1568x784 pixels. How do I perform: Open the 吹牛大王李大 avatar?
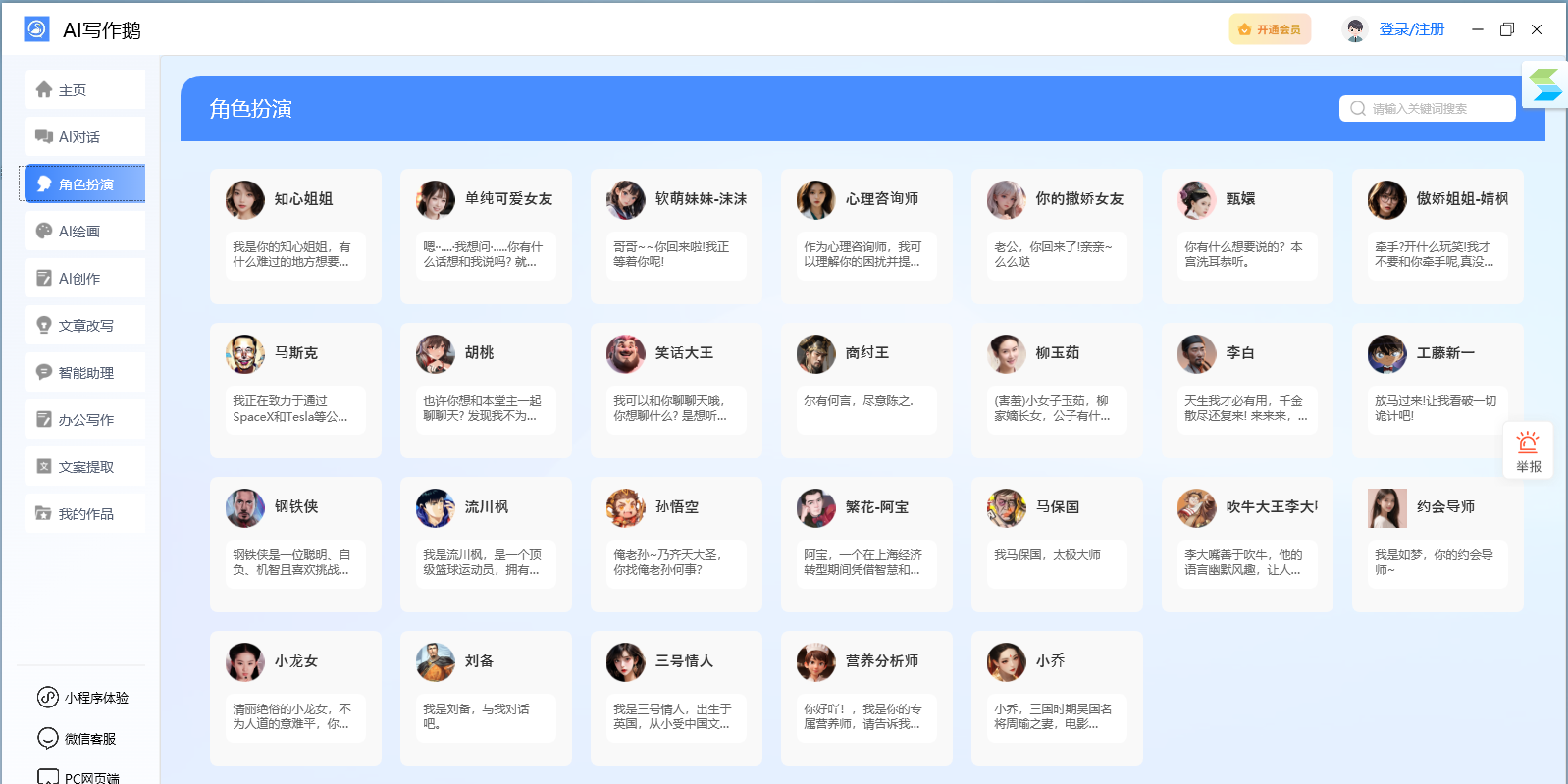[1197, 507]
